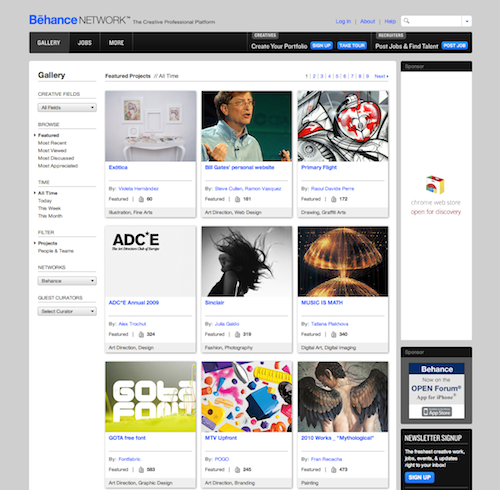
Task: Click the appreciation icon on the Sinclair card
Action: (x=237, y=334)
